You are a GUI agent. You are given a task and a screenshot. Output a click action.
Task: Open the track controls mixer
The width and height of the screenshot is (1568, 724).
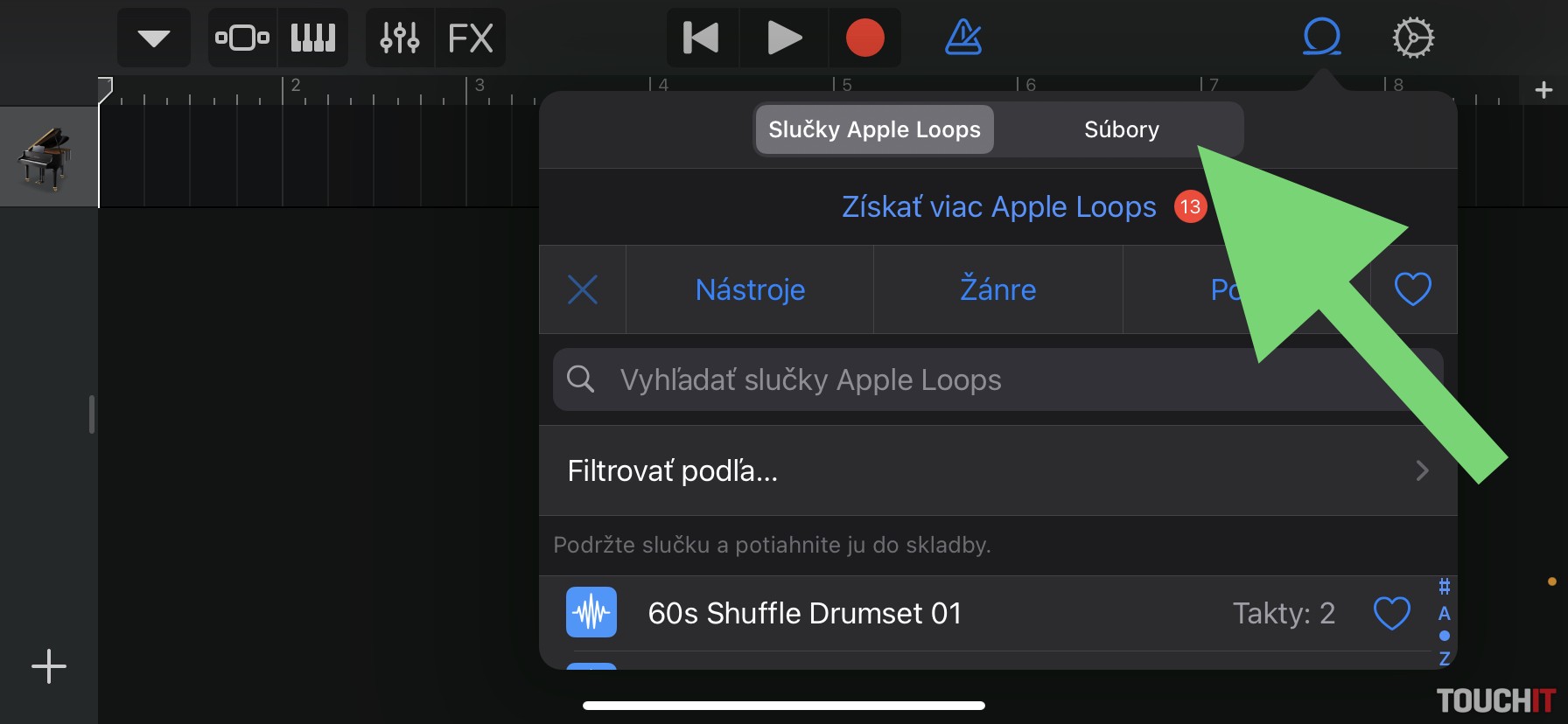coord(400,38)
